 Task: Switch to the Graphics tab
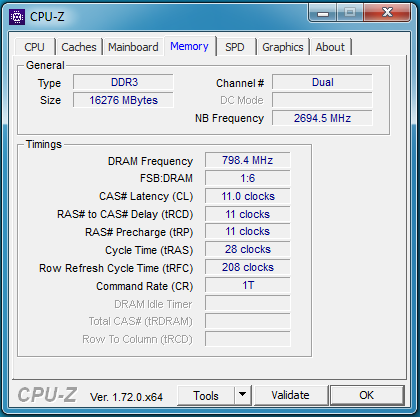click(283, 47)
